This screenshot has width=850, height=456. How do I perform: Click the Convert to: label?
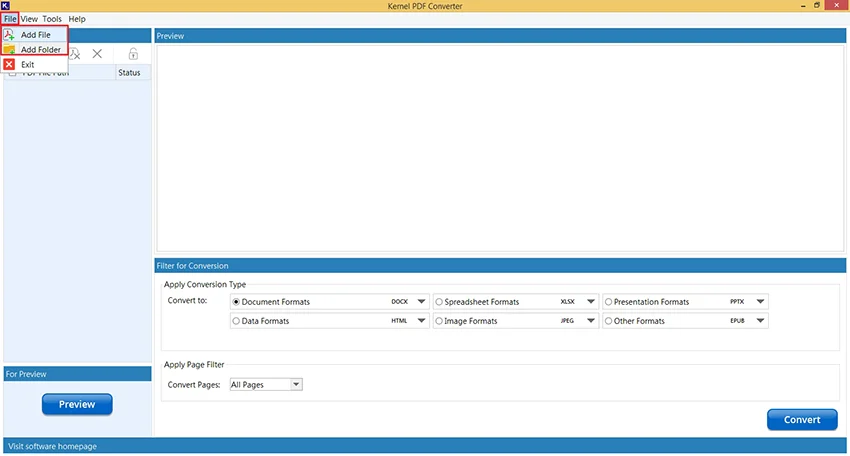(187, 300)
